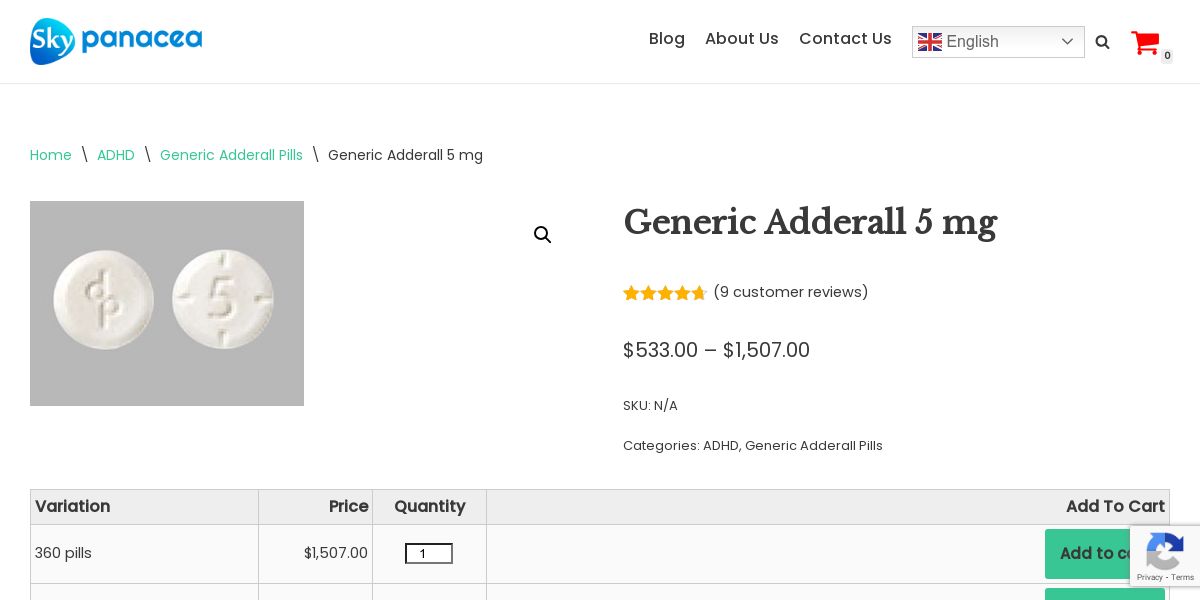Read the 9 customer reviews link

[790, 292]
